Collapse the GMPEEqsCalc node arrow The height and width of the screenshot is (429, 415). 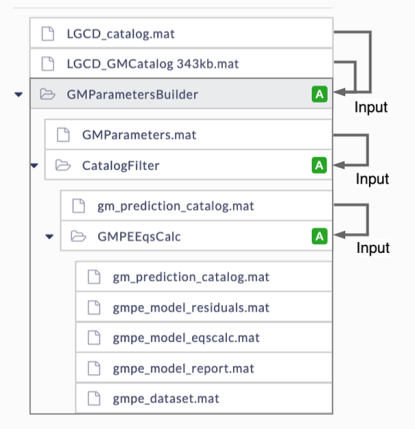click(x=49, y=237)
